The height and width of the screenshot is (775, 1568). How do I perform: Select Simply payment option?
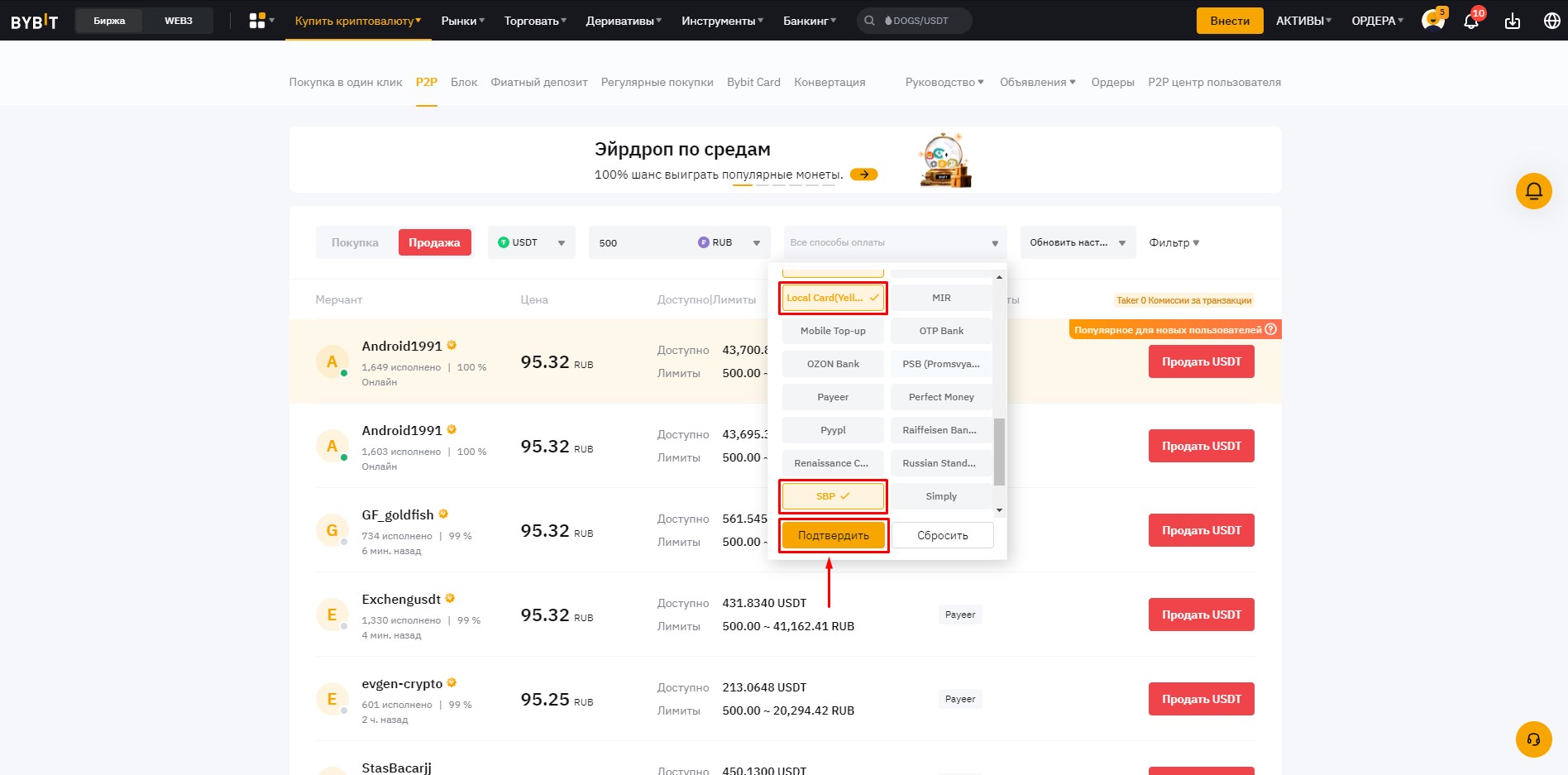(941, 496)
